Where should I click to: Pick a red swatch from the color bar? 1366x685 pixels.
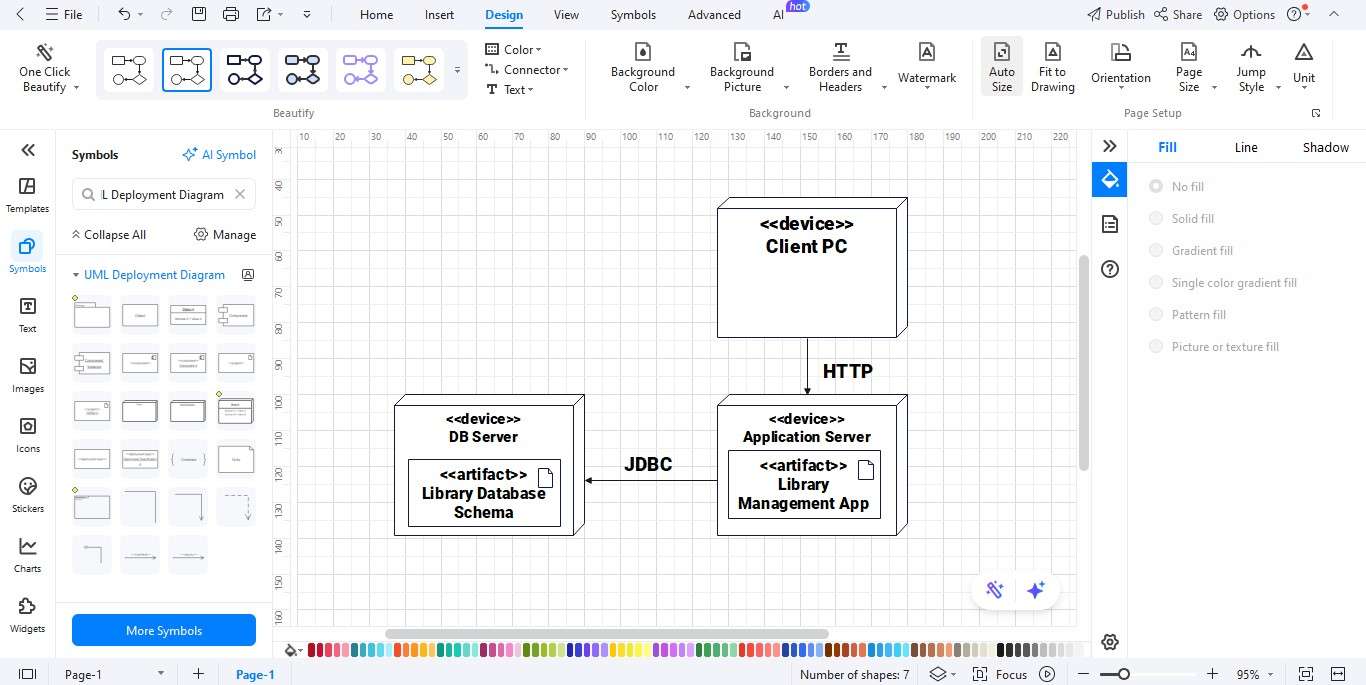pyautogui.click(x=313, y=649)
